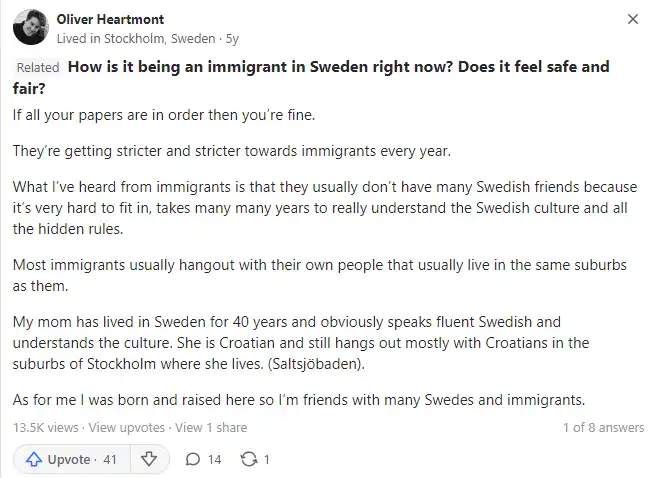Click View 1 share link
The width and height of the screenshot is (654, 478).
click(x=211, y=428)
